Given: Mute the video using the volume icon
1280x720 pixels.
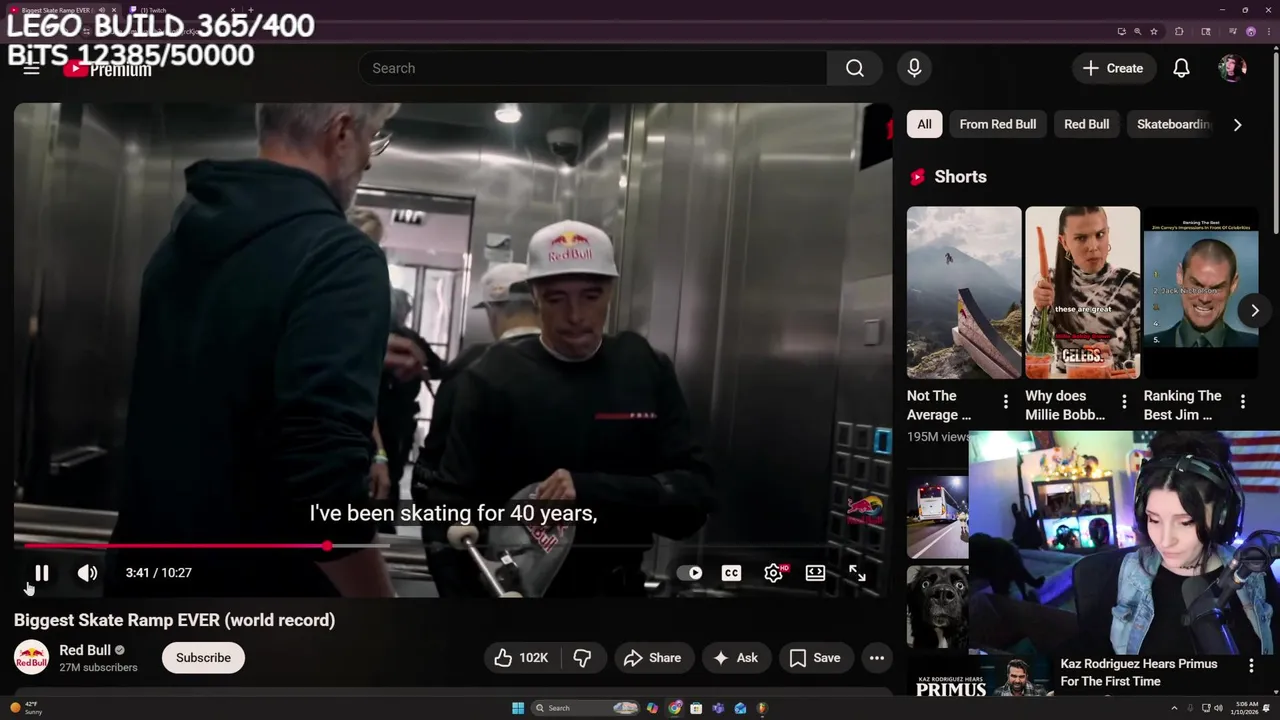Looking at the screenshot, I should pyautogui.click(x=88, y=573).
